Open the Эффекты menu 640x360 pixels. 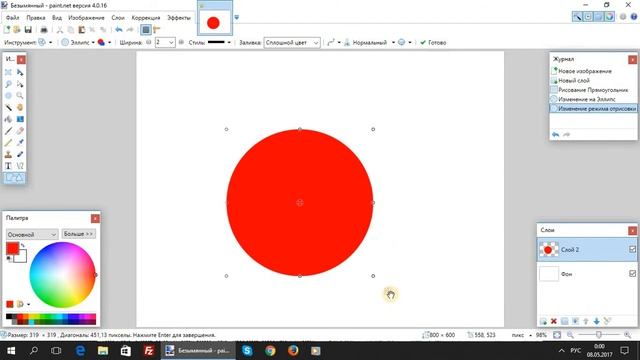(179, 18)
